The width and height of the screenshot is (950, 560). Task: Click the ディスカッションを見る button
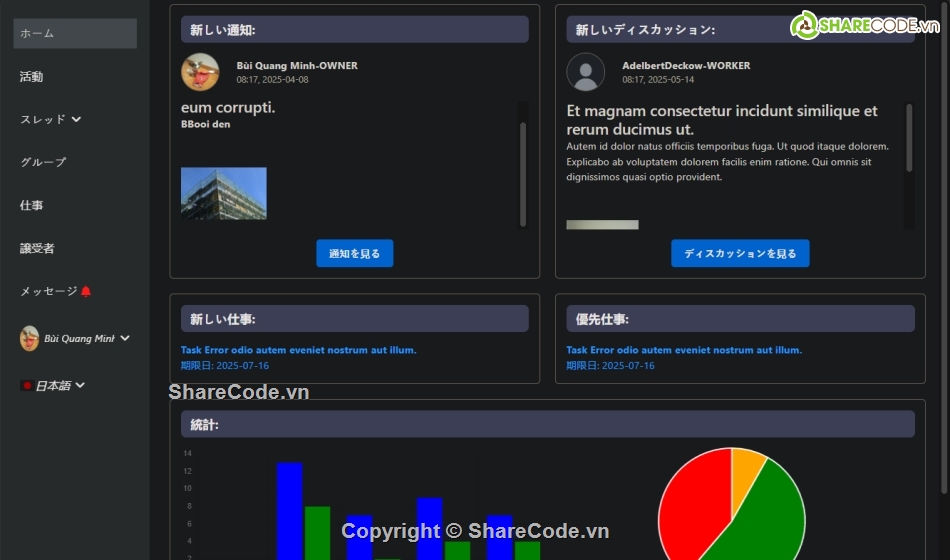[x=740, y=253]
